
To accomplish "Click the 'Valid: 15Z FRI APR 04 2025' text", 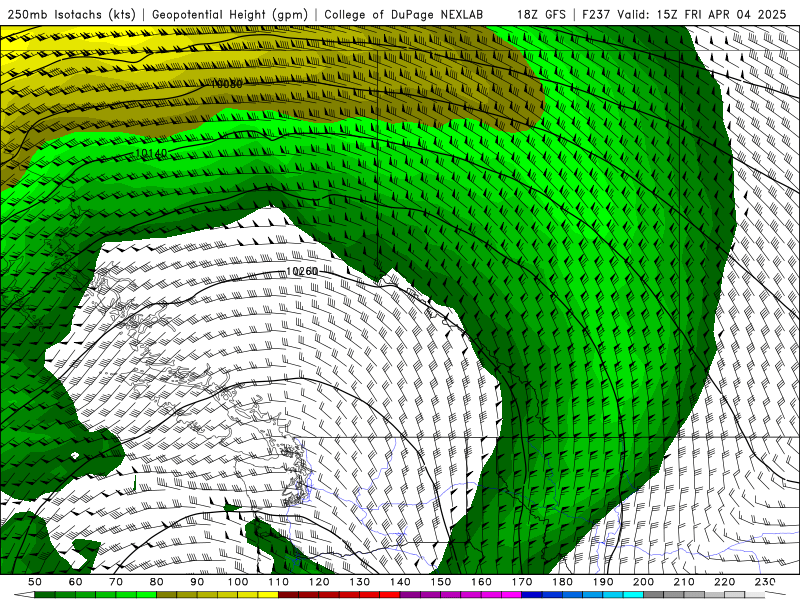I will point(702,14).
